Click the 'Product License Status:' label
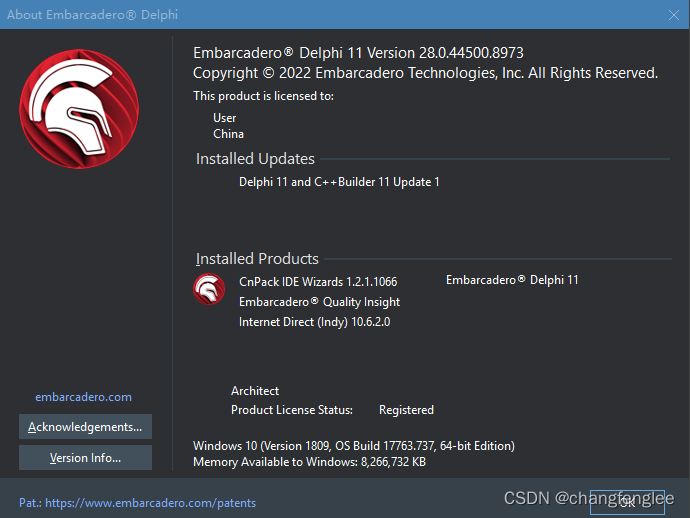The image size is (690, 518). click(x=292, y=410)
